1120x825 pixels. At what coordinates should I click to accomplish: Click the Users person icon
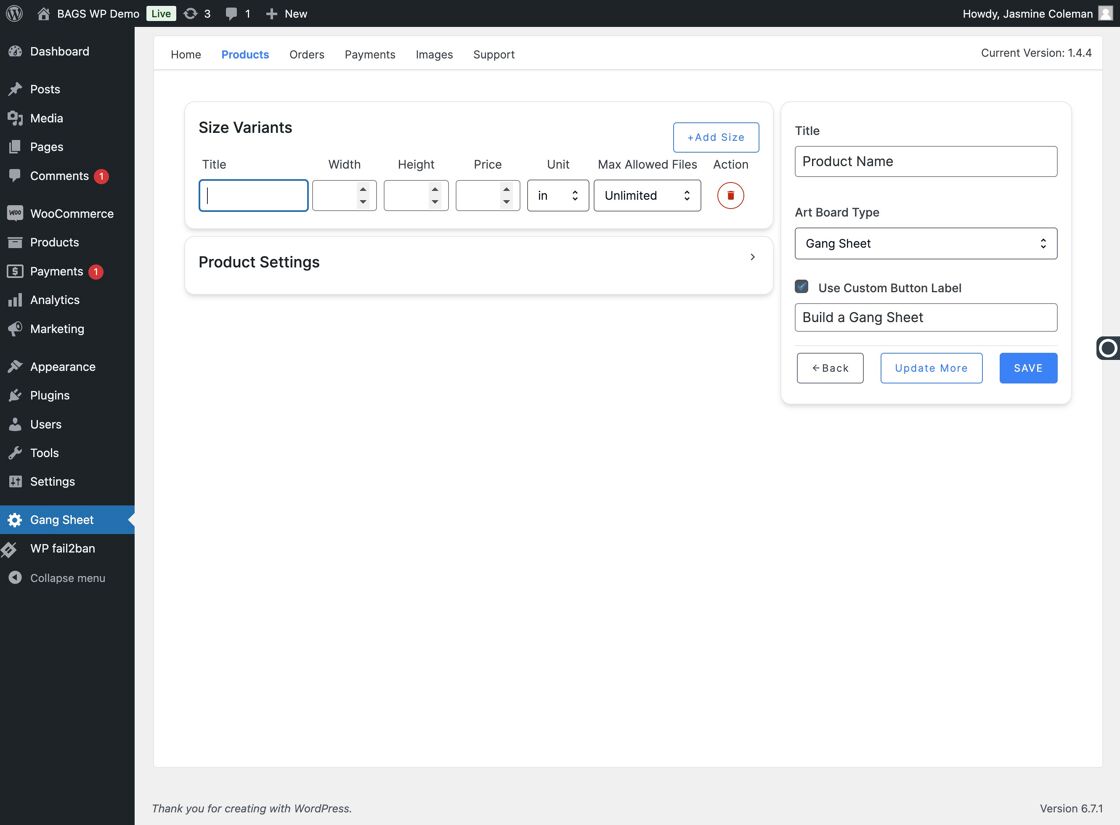(x=15, y=424)
